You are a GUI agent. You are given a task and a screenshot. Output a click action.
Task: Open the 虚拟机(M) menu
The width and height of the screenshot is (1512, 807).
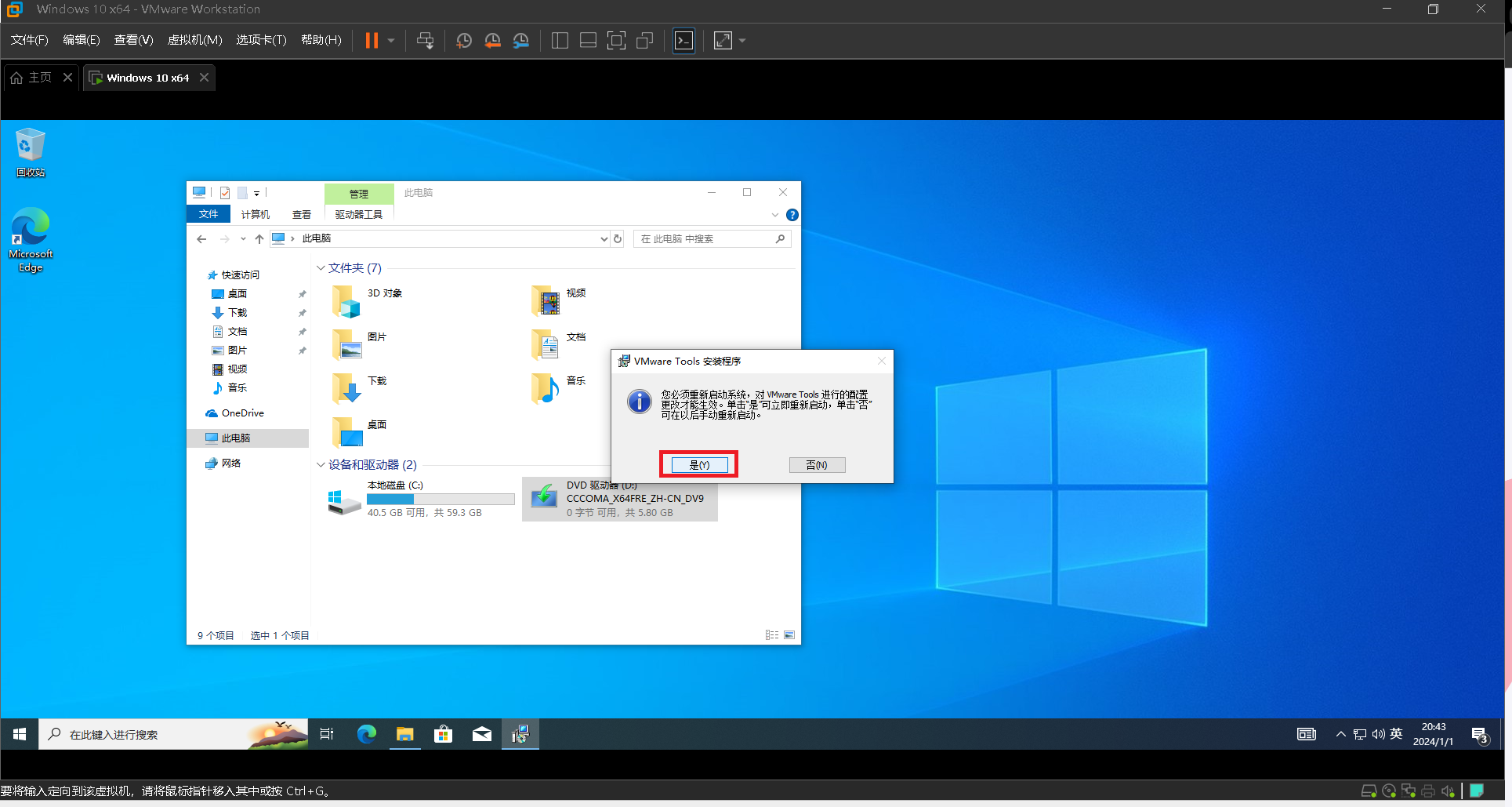pos(195,40)
